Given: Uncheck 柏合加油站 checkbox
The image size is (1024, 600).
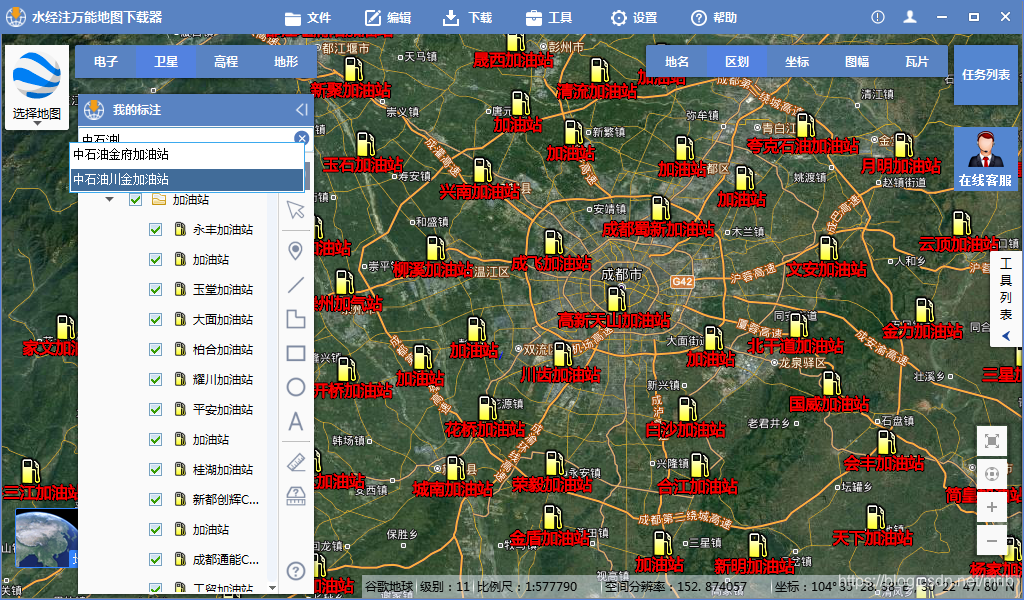Looking at the screenshot, I should pyautogui.click(x=155, y=350).
